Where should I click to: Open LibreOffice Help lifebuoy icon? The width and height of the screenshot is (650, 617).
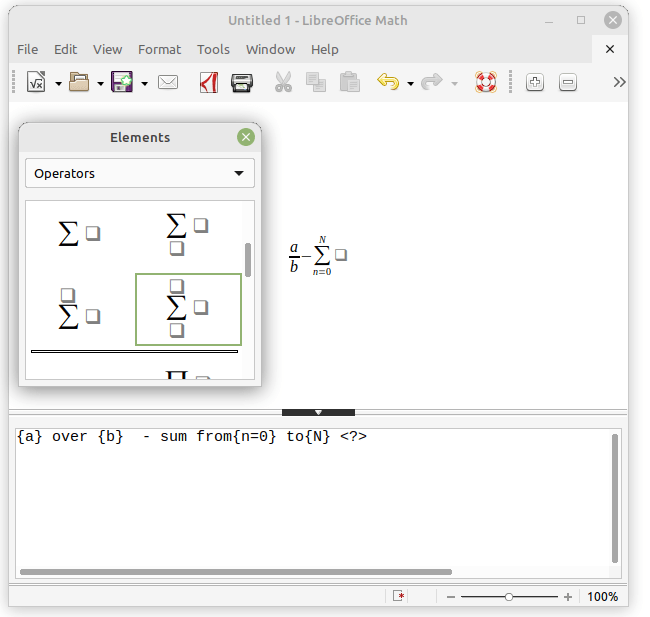coord(486,83)
